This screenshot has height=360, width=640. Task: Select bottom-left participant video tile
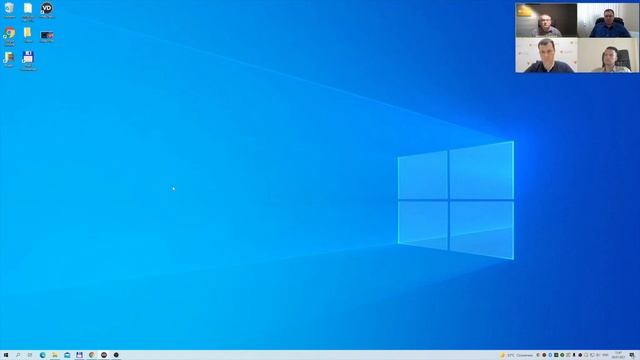tap(546, 55)
